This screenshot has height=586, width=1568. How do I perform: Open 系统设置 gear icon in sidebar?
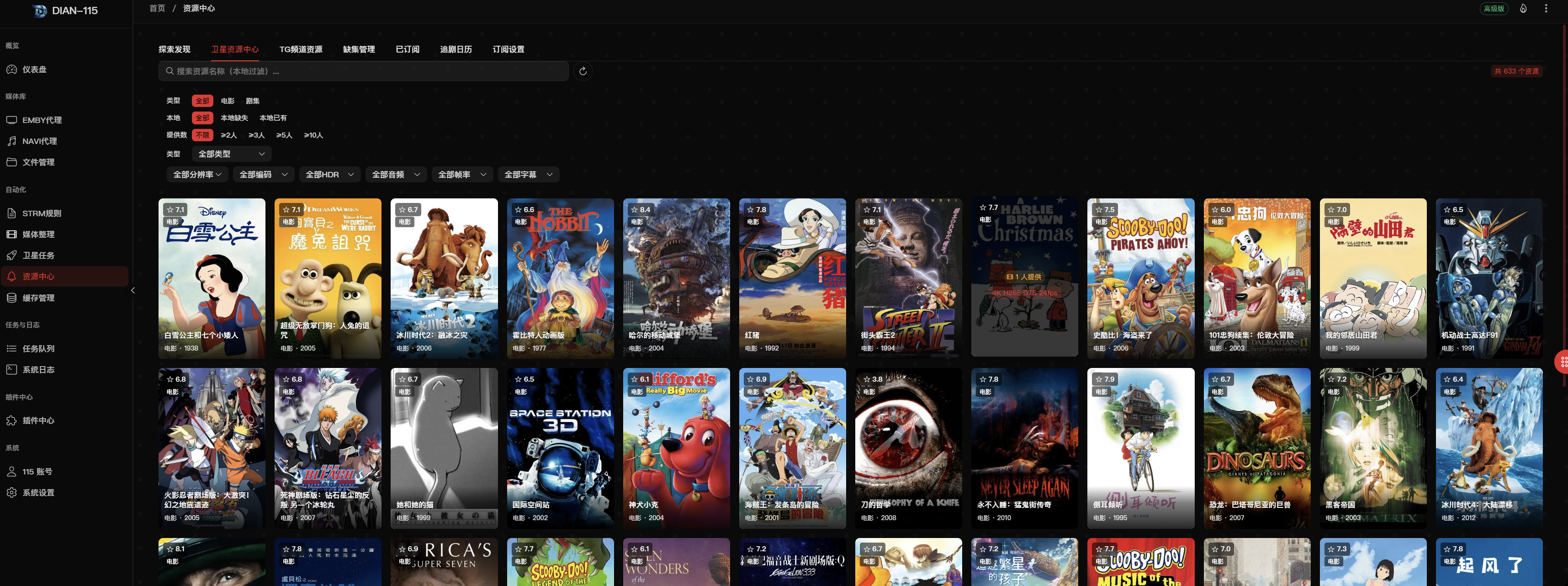(11, 492)
